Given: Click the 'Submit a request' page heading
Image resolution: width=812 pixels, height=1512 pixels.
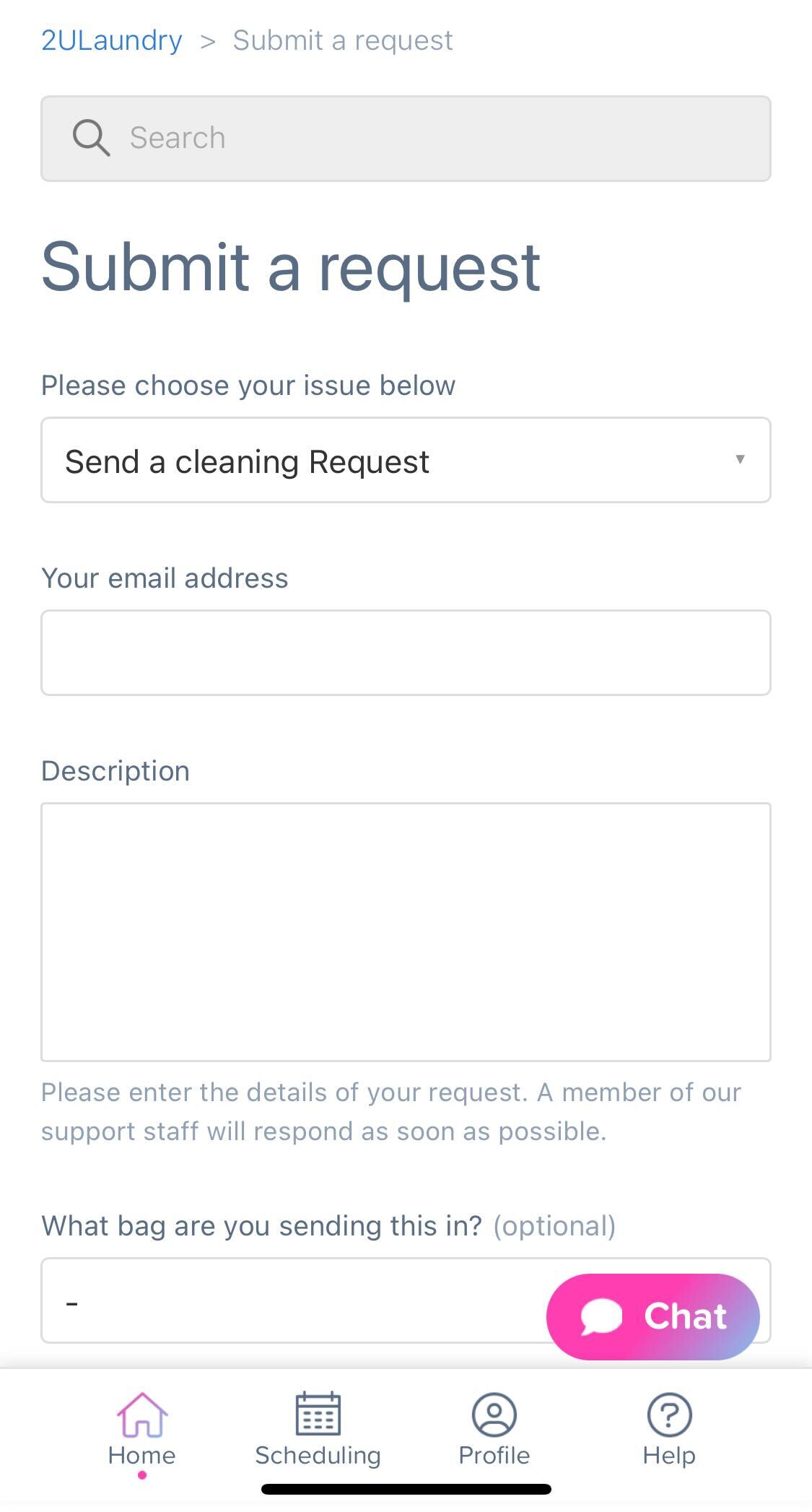Looking at the screenshot, I should pyautogui.click(x=291, y=267).
